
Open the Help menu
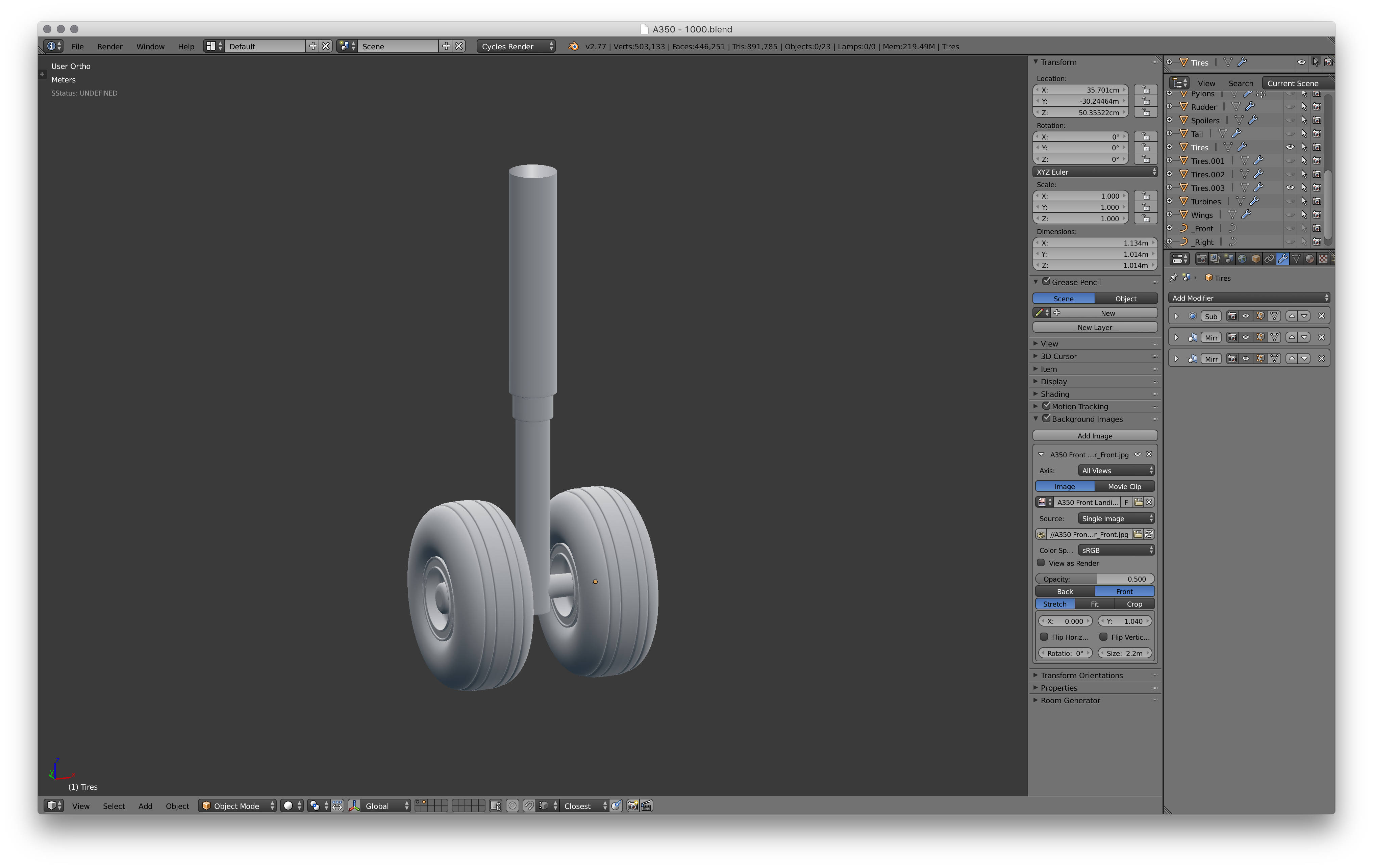186,47
